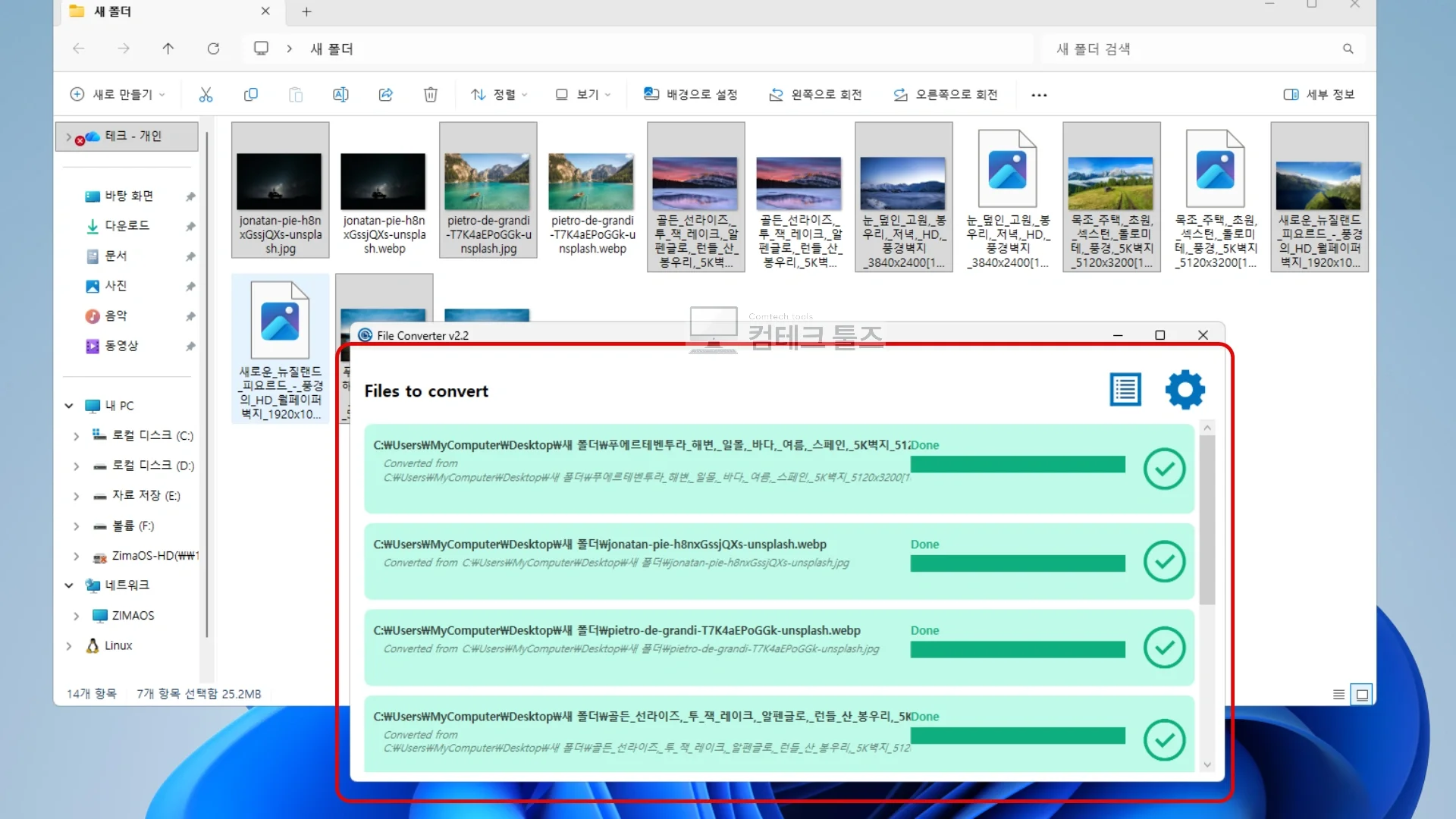The image size is (1456, 819).
Task: Collapse the 내 PC tree node
Action: click(x=69, y=406)
